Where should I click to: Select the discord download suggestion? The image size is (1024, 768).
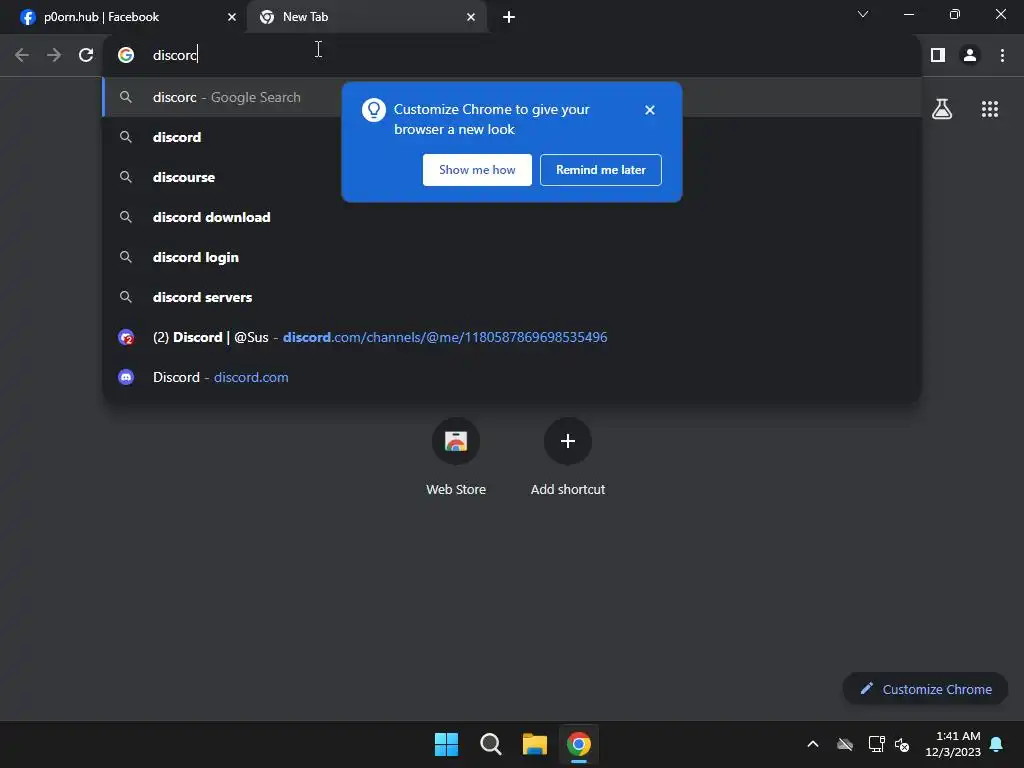(x=512, y=217)
